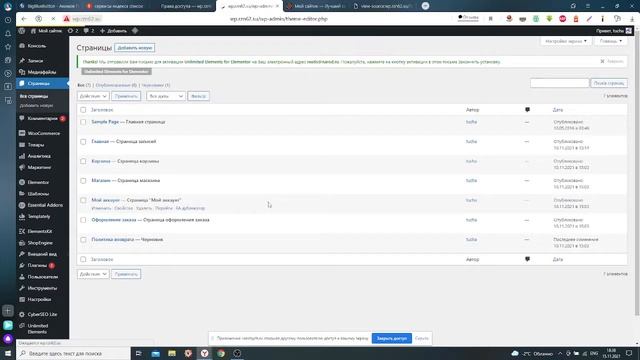Screen dimensions: 640x360
Task: Open the browser downloads icon
Action: click(632, 19)
